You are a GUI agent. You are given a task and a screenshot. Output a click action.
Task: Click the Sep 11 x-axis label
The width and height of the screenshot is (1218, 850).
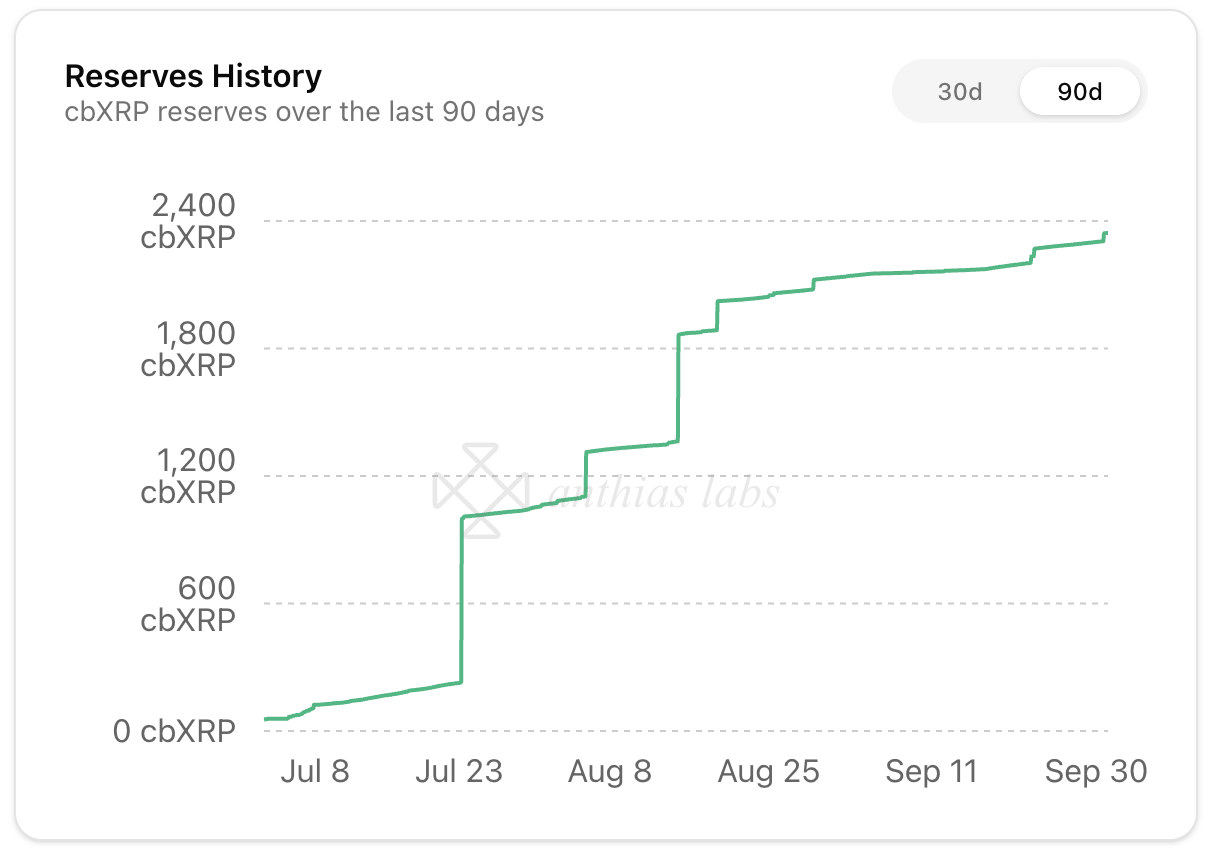[931, 771]
